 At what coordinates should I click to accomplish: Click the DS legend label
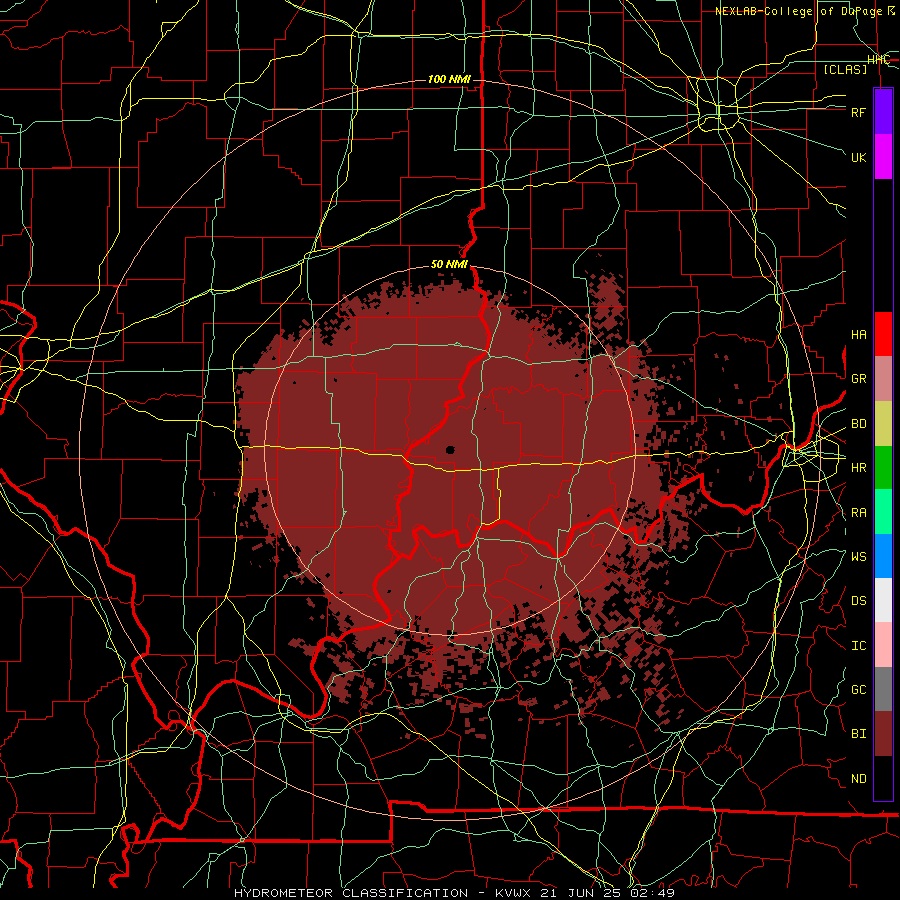pos(858,601)
